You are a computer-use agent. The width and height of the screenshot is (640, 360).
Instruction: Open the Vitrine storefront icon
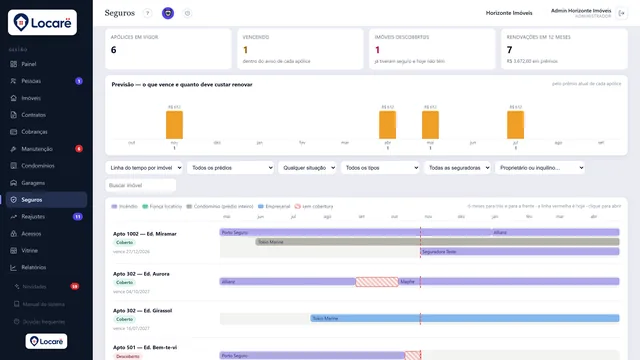coord(13,251)
